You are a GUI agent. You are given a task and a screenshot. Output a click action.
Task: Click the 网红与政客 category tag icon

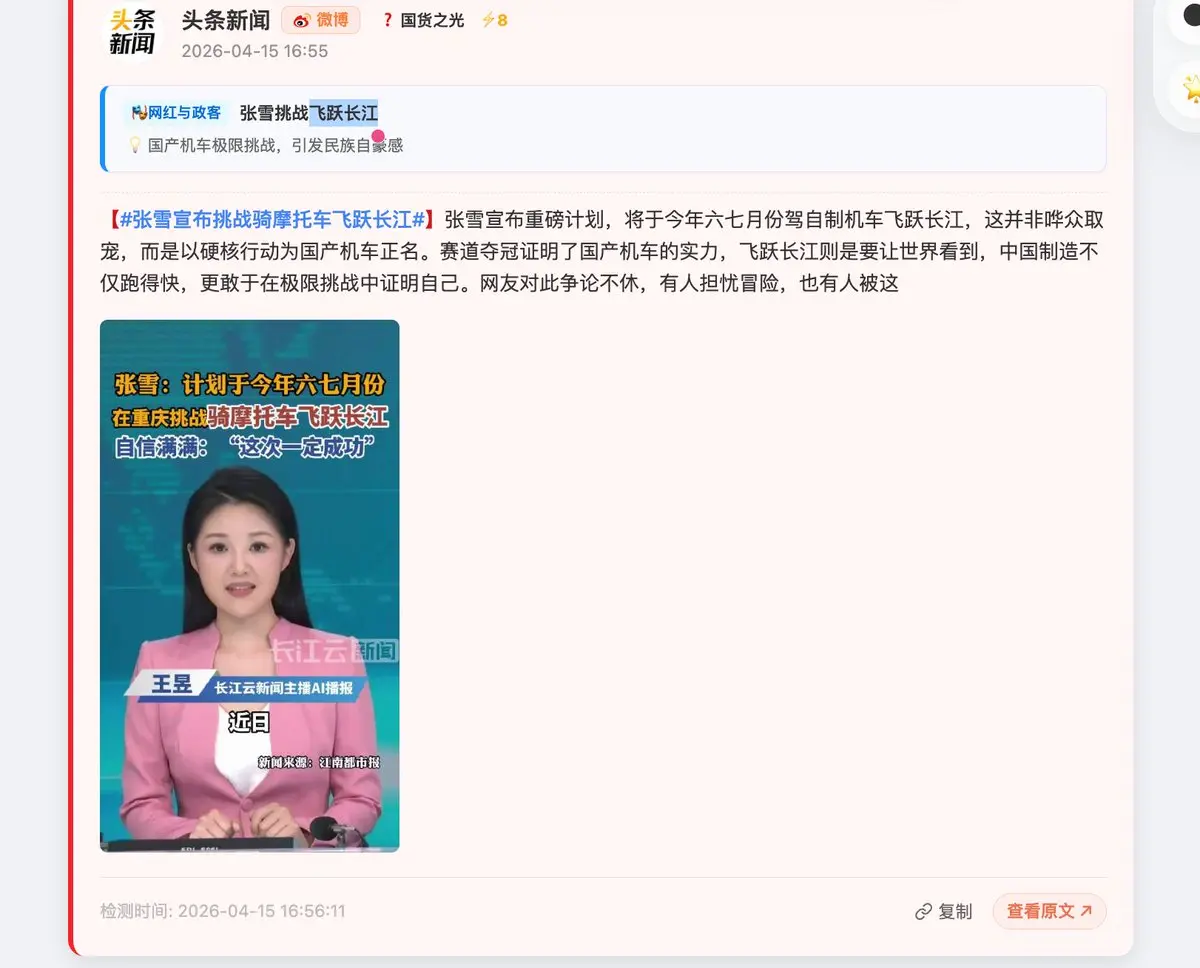click(x=139, y=113)
